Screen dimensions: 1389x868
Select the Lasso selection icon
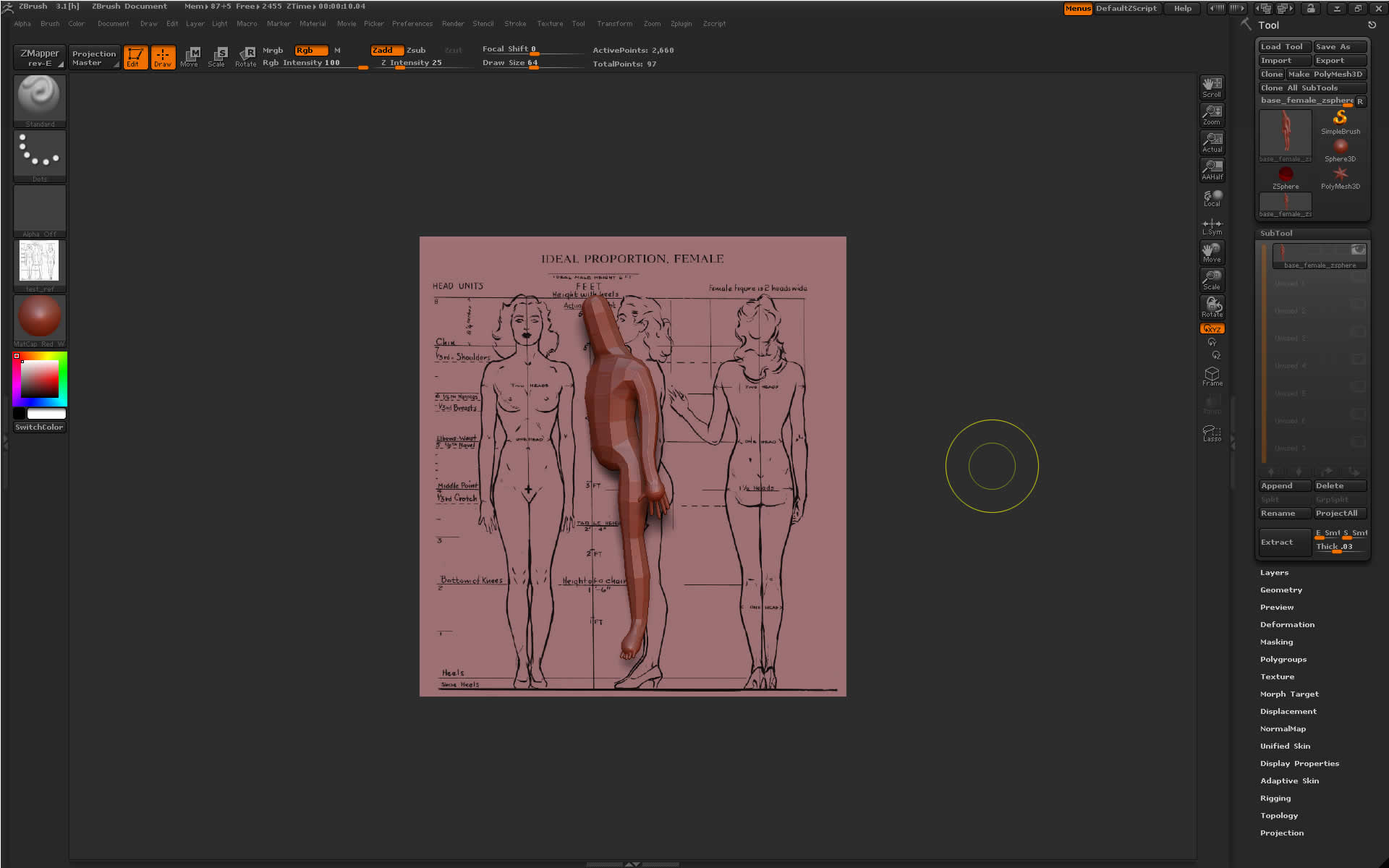pos(1212,433)
